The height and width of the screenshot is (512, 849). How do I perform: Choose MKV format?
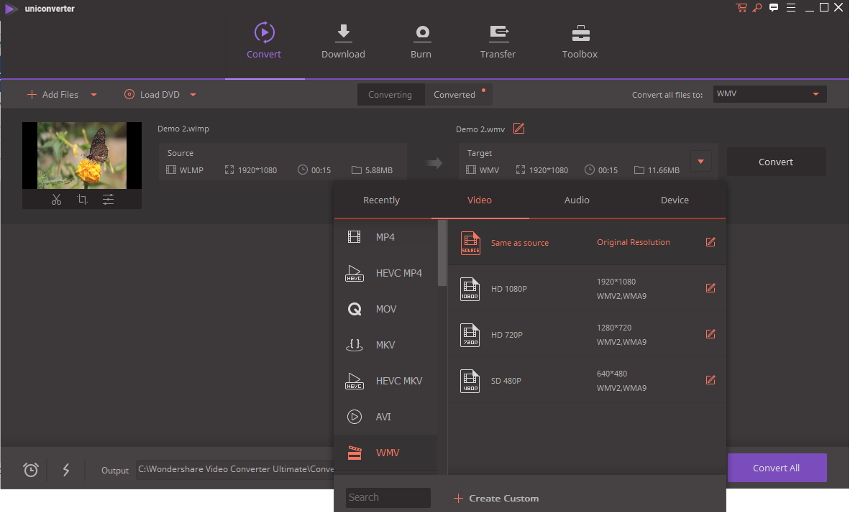[386, 345]
